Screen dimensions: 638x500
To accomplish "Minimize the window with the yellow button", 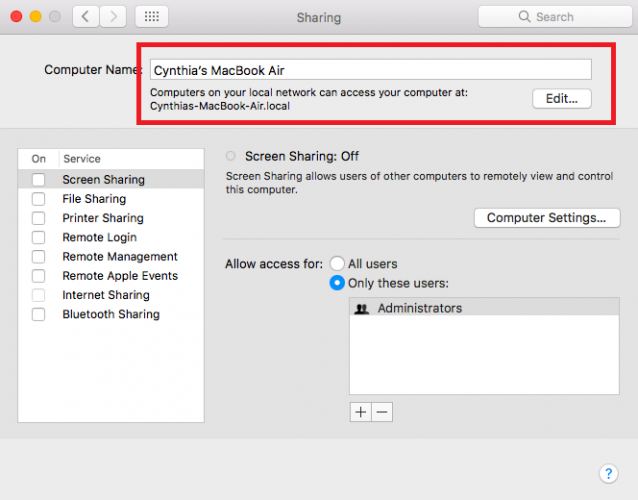I will tap(36, 16).
